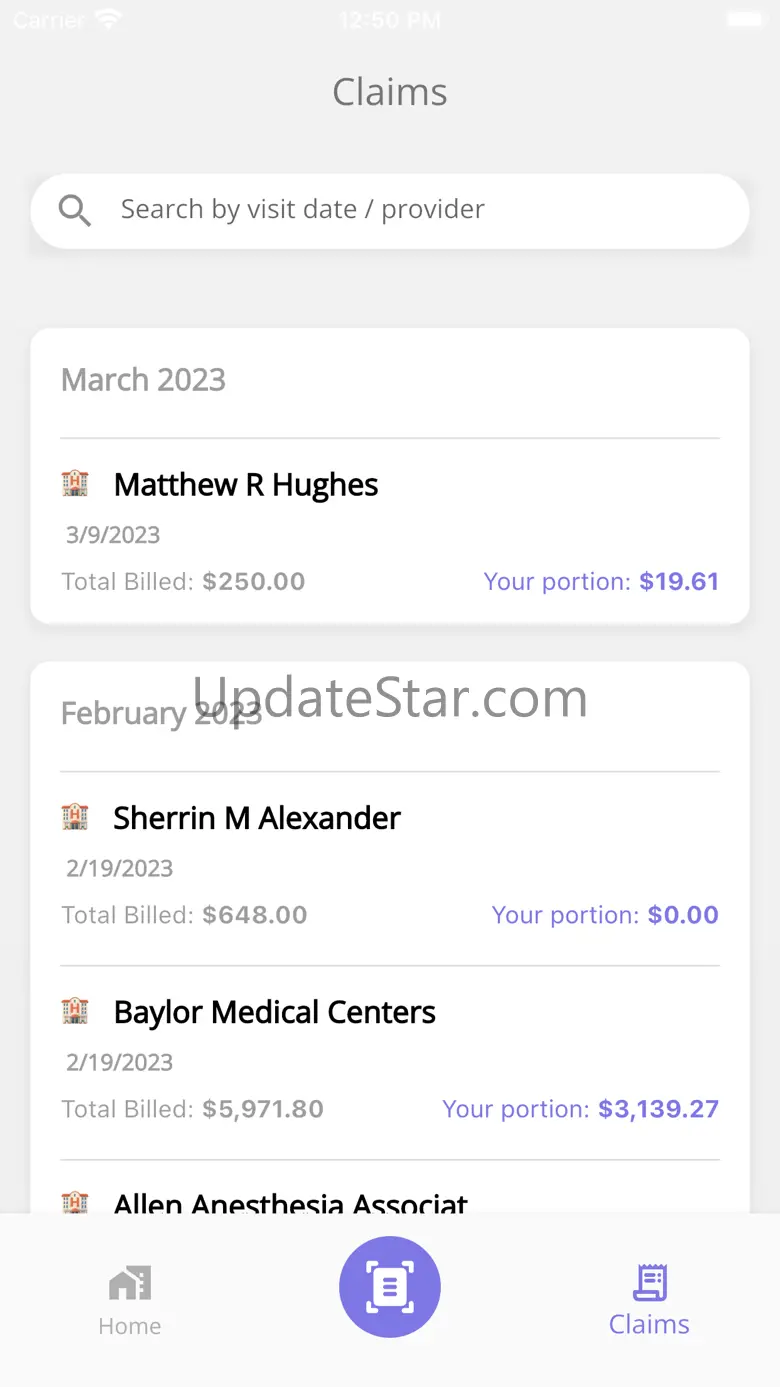Switch to the Home tab label
The height and width of the screenshot is (1387, 780).
pyautogui.click(x=130, y=1326)
